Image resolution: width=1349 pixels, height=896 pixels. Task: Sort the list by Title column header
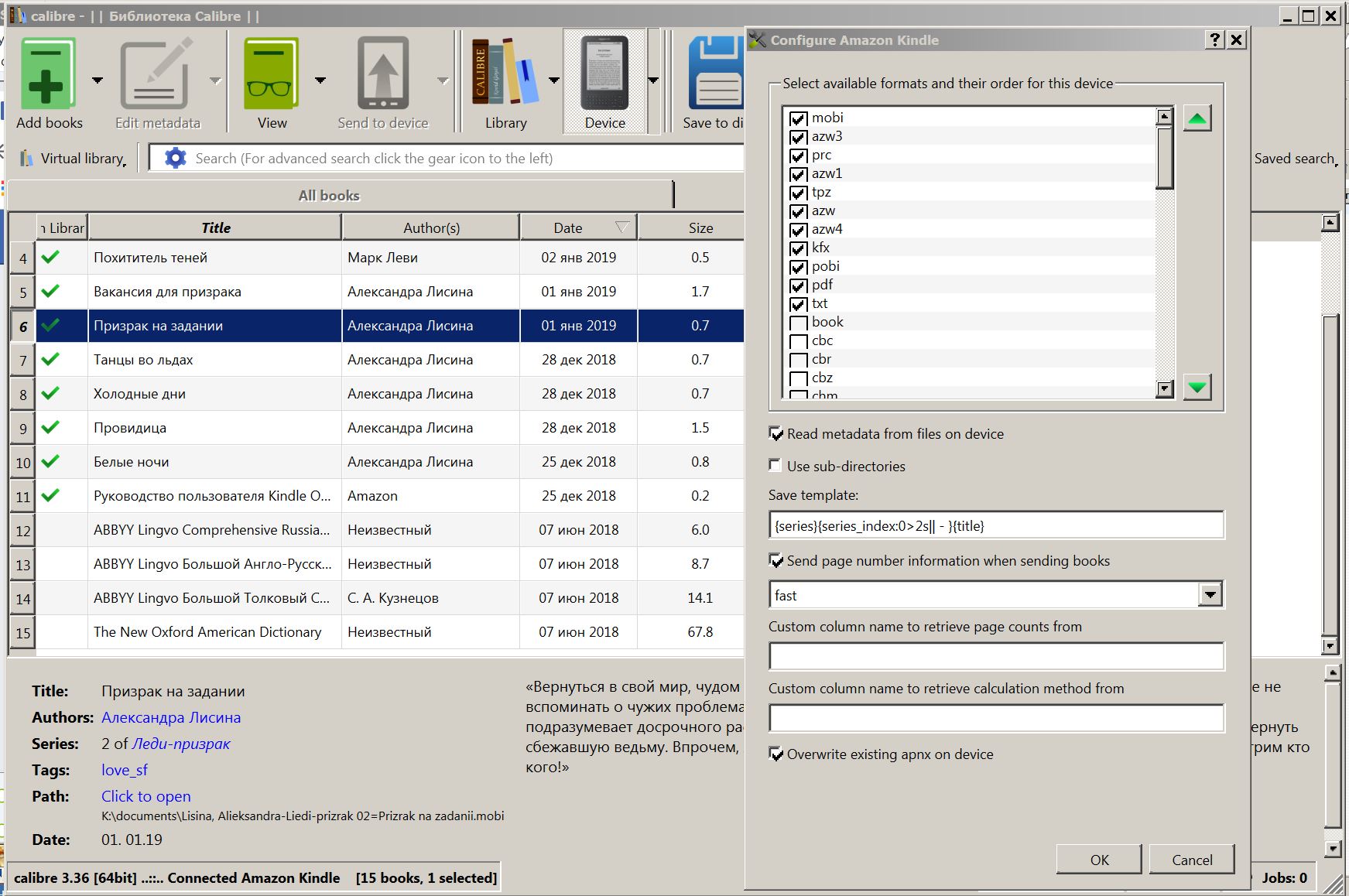click(215, 227)
